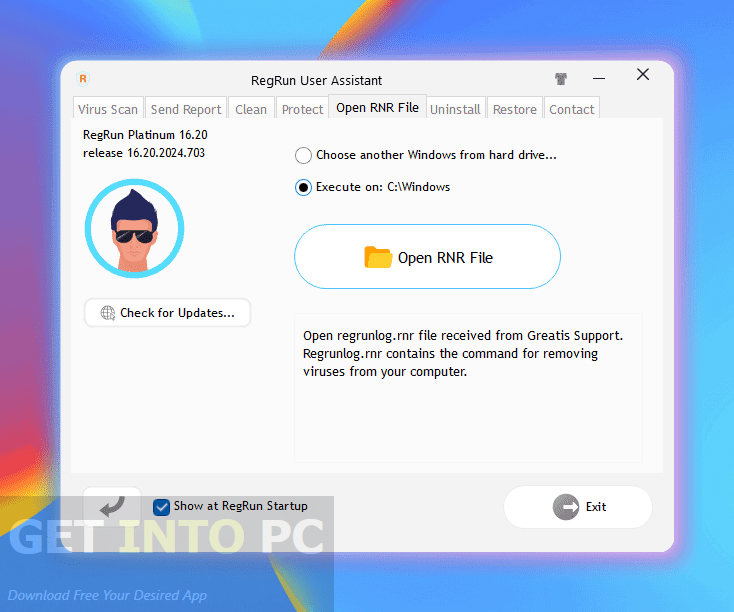
Task: Click the sunglasses avatar image
Action: (x=134, y=229)
